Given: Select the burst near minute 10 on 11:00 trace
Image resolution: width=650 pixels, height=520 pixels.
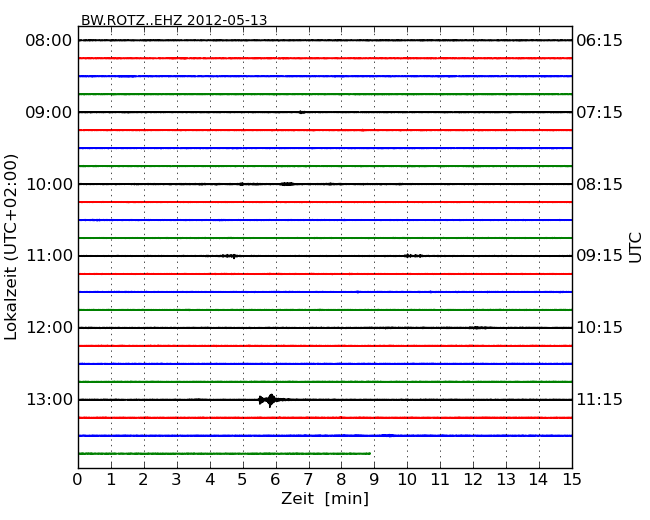Looking at the screenshot, I should pyautogui.click(x=413, y=256).
